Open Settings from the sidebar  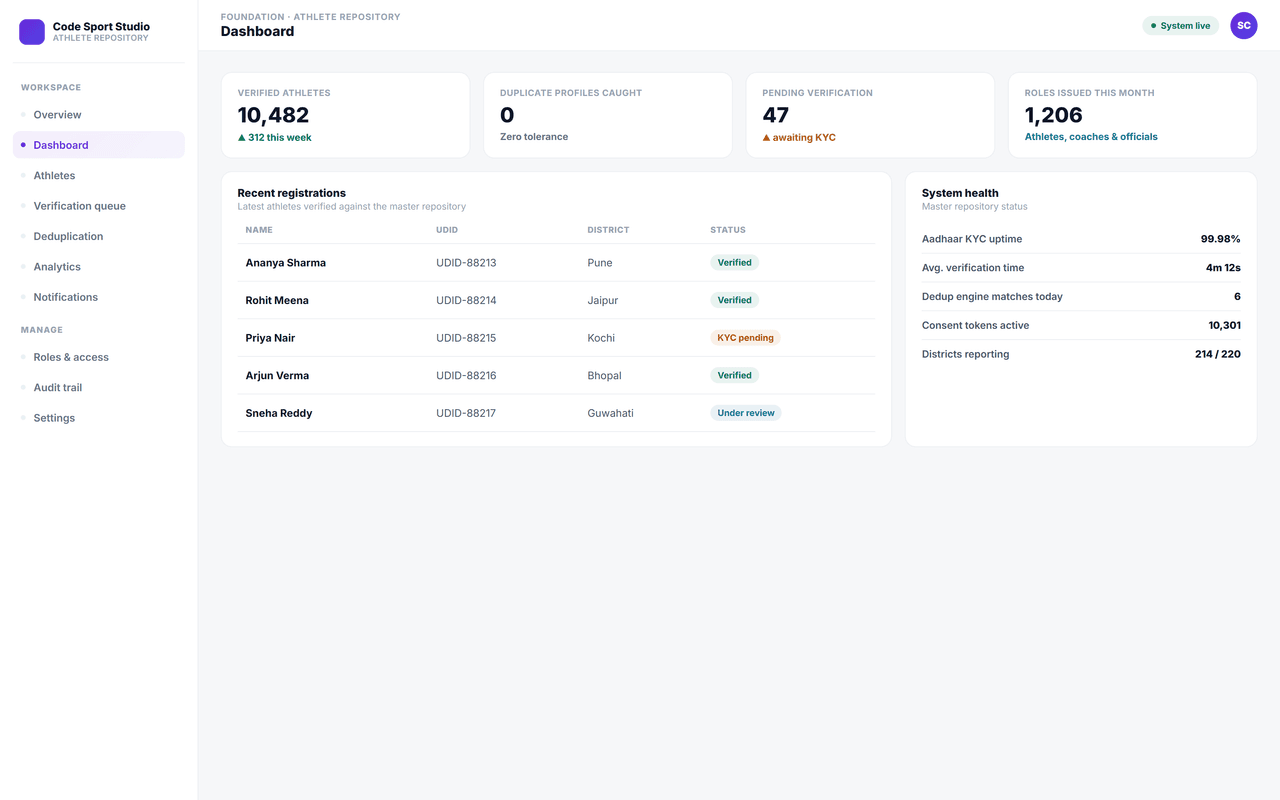click(99, 418)
